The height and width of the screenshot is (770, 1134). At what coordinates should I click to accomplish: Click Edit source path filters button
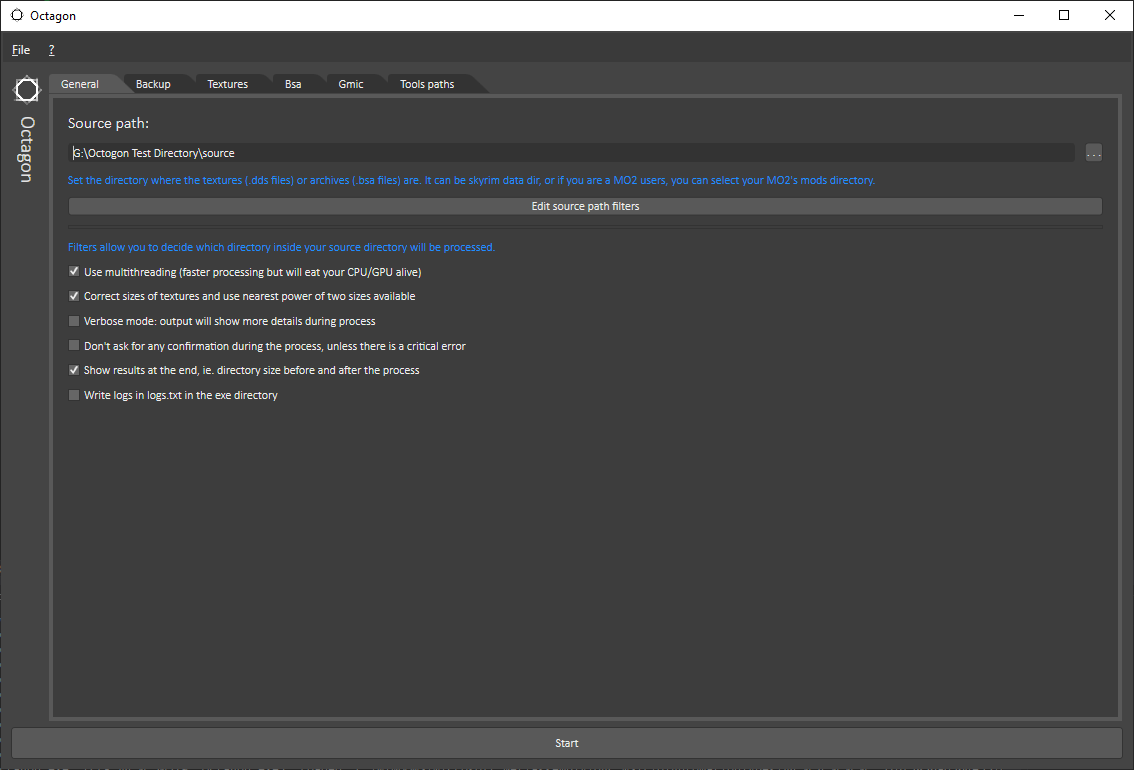(585, 206)
